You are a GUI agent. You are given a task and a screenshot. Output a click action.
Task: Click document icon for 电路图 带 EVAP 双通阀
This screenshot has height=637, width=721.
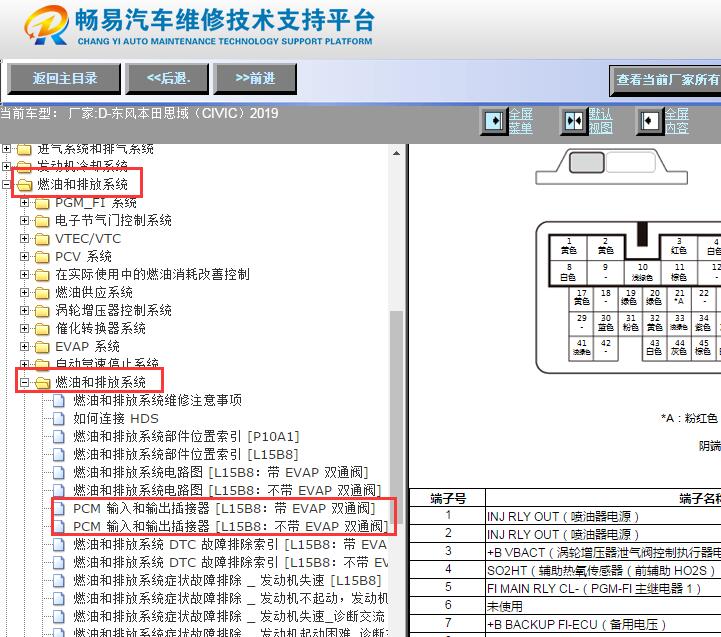[59, 472]
